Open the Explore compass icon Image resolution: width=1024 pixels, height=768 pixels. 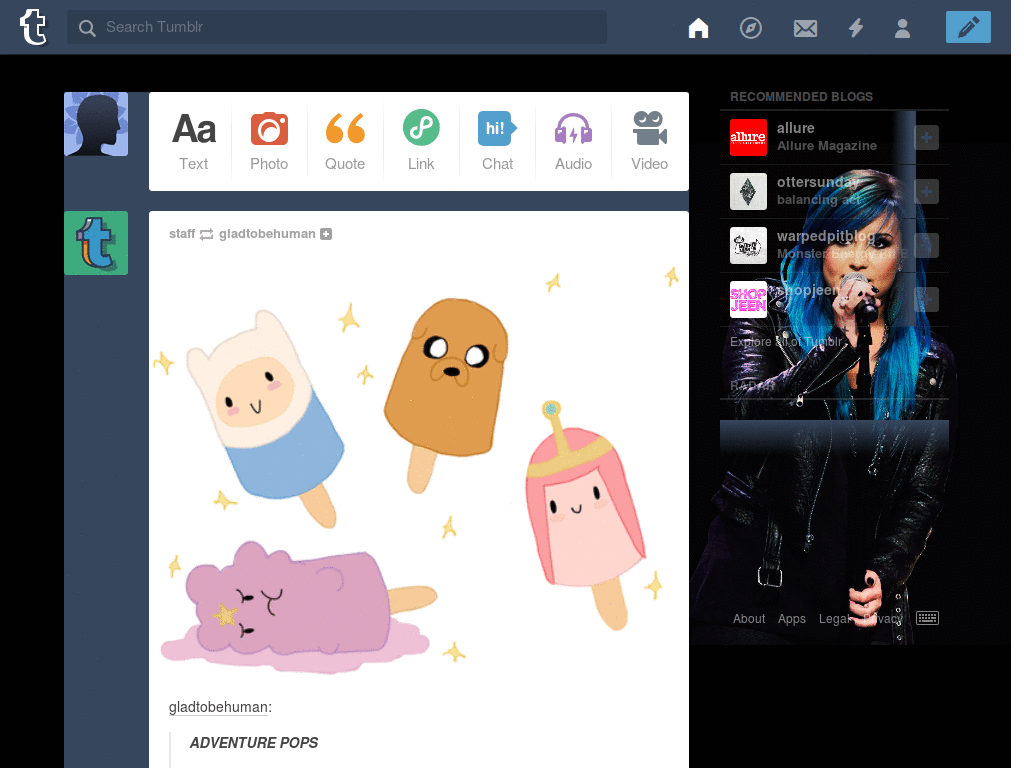[x=750, y=28]
